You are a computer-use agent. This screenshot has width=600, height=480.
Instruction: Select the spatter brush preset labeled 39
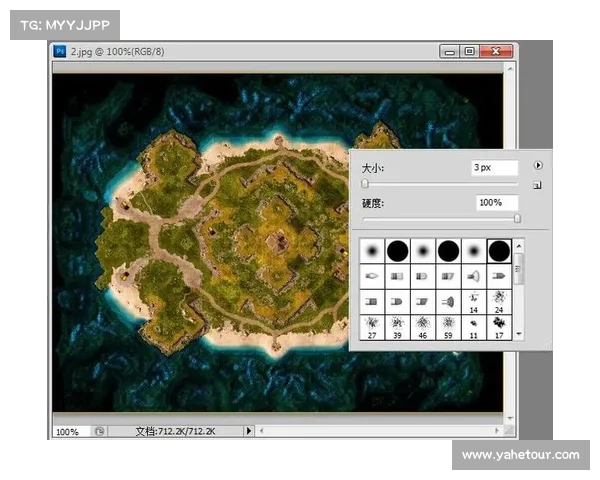[x=397, y=327]
